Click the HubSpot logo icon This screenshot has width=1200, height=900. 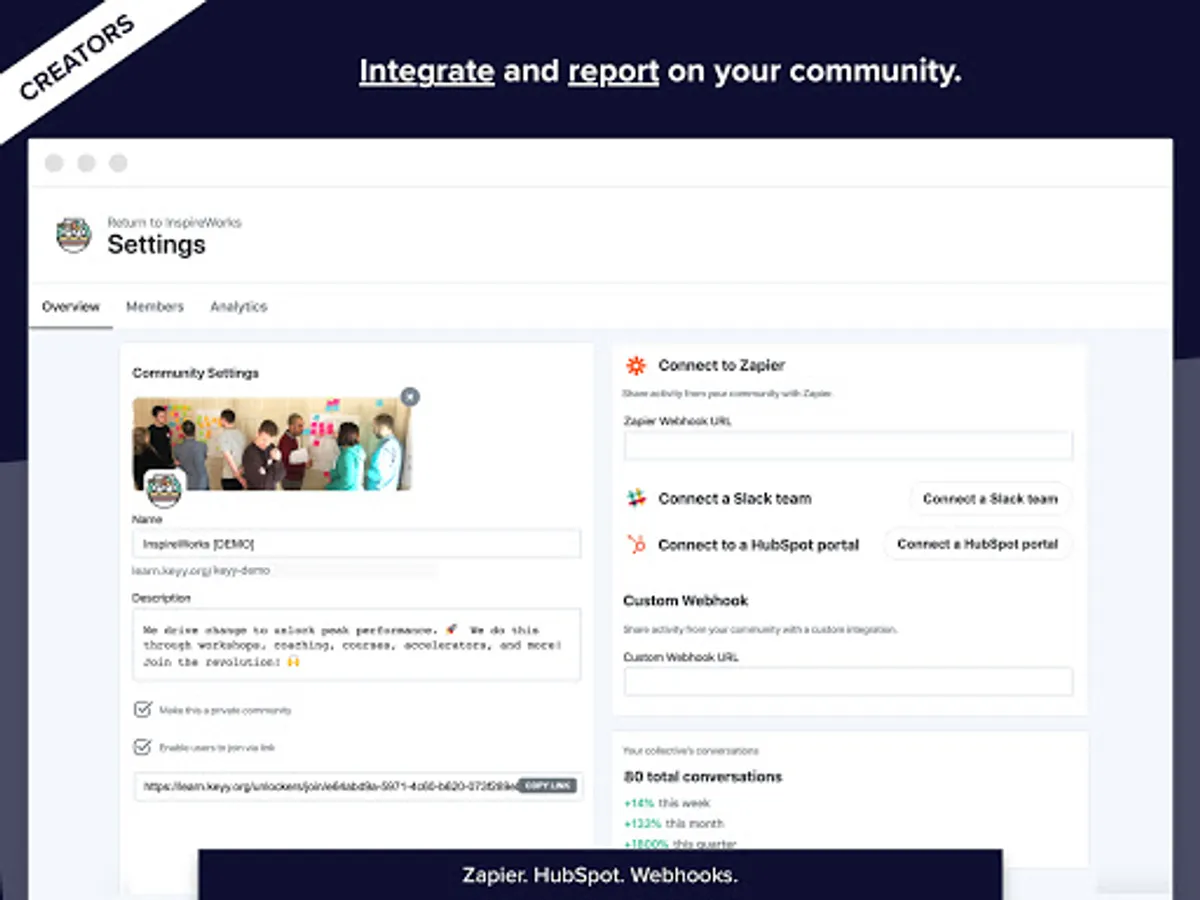point(636,545)
